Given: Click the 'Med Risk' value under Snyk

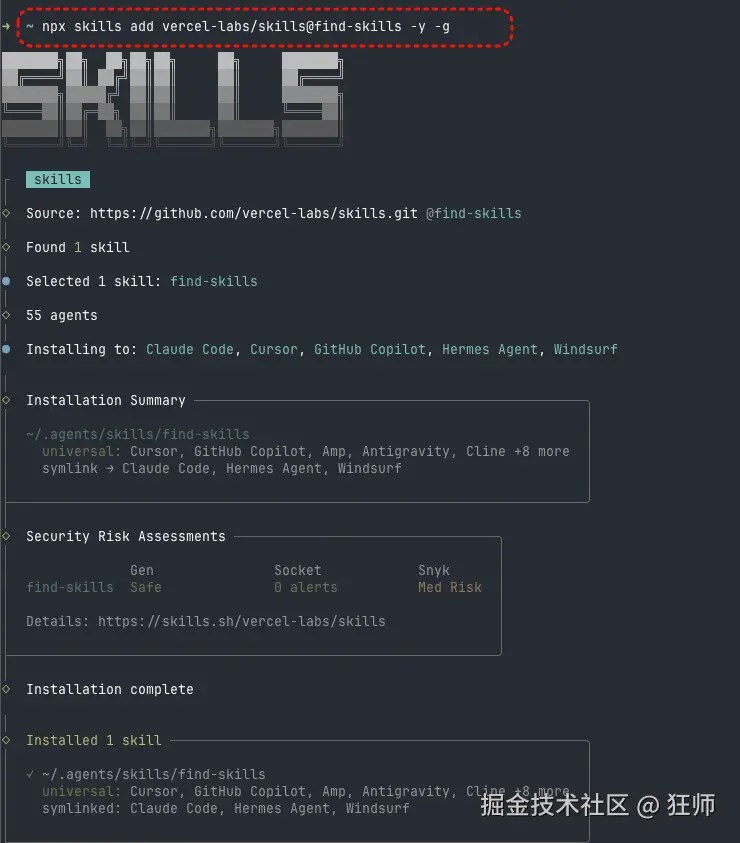Looking at the screenshot, I should (450, 587).
